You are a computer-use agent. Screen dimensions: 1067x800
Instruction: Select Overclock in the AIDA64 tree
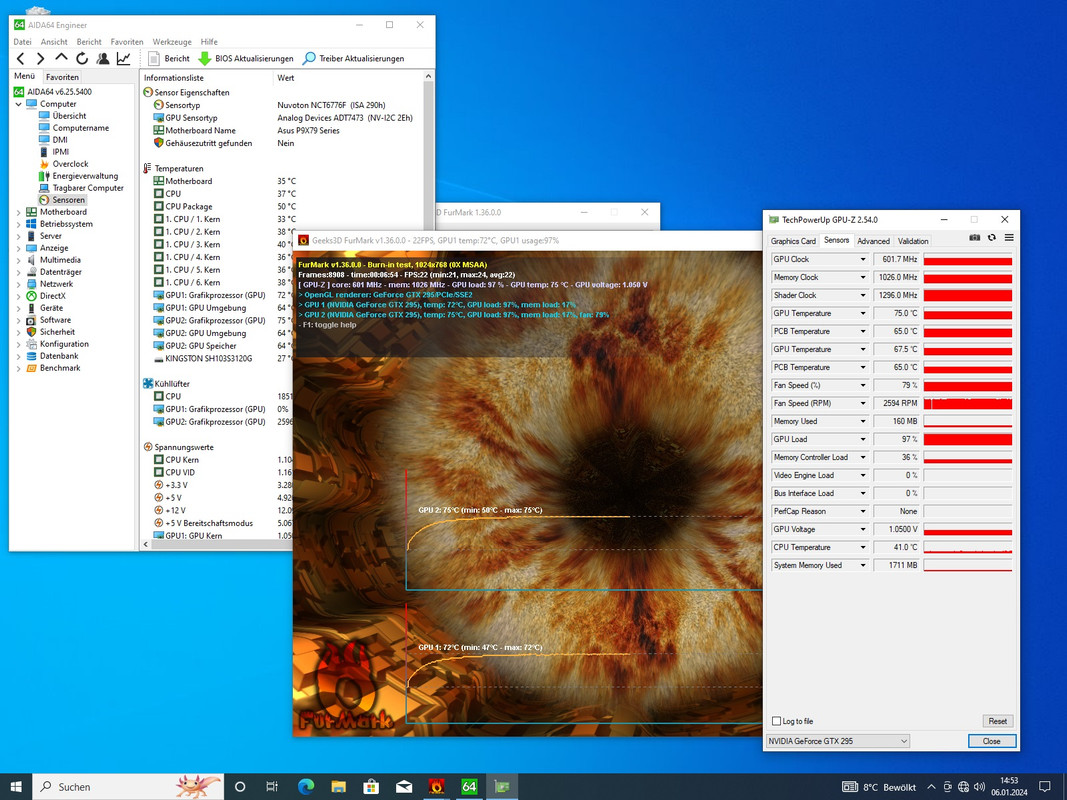pos(64,164)
